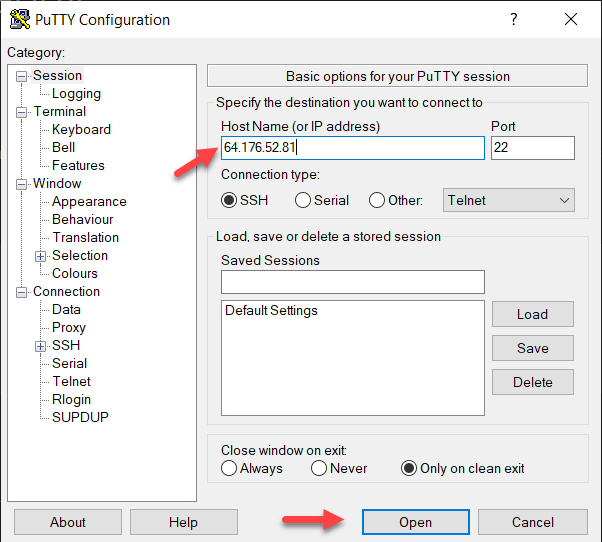Expand the SSH category node
602x542 pixels.
tap(41, 346)
